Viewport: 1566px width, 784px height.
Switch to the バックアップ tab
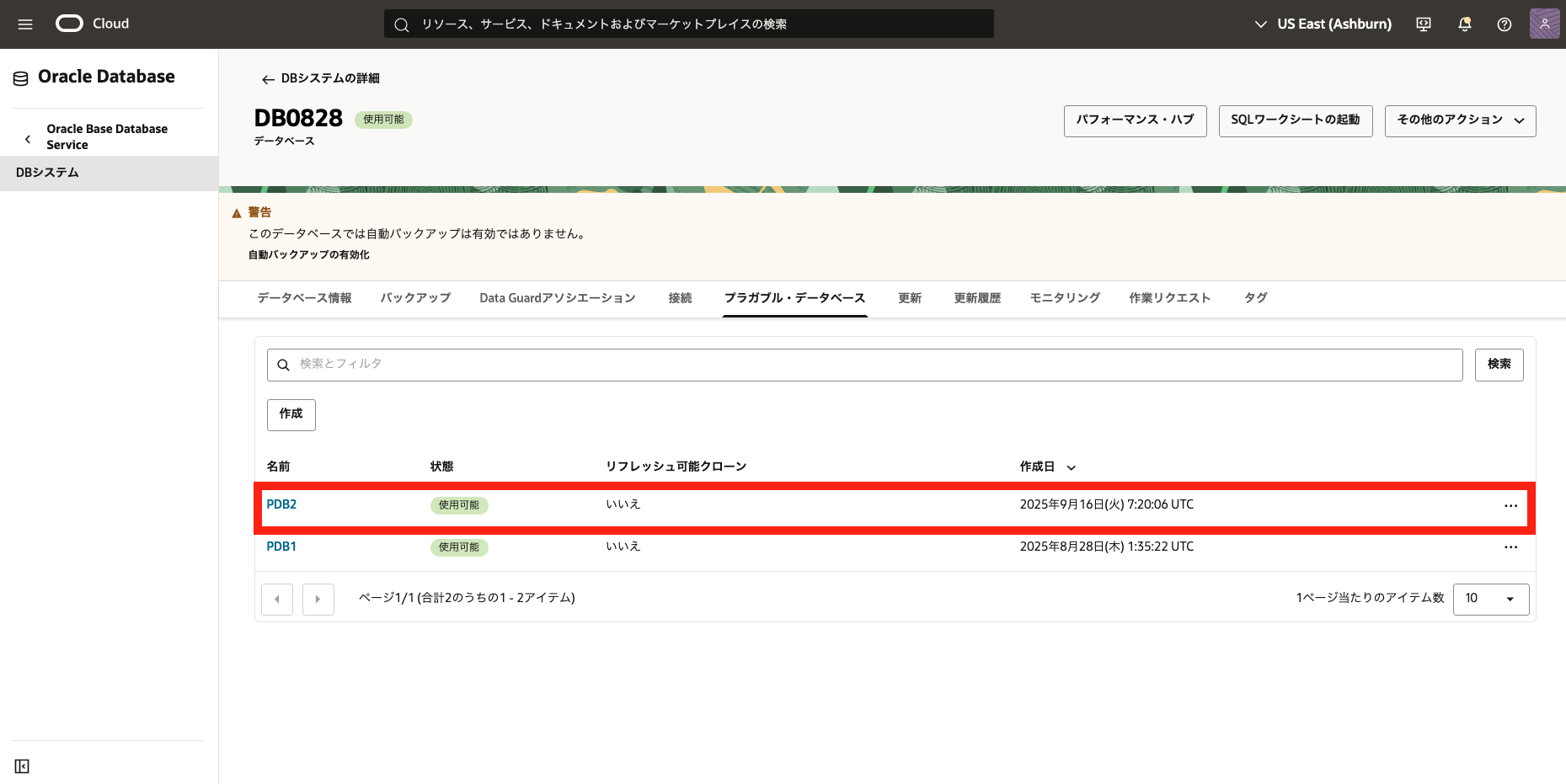pos(415,298)
